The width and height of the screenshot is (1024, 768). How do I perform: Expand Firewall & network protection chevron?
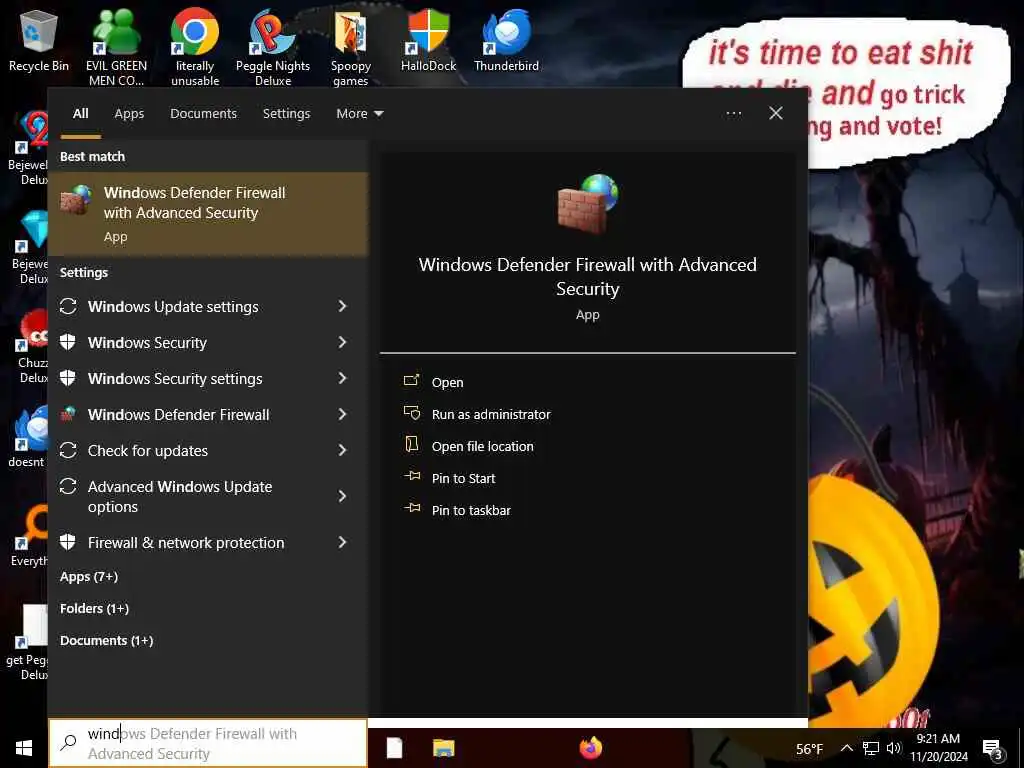point(342,542)
